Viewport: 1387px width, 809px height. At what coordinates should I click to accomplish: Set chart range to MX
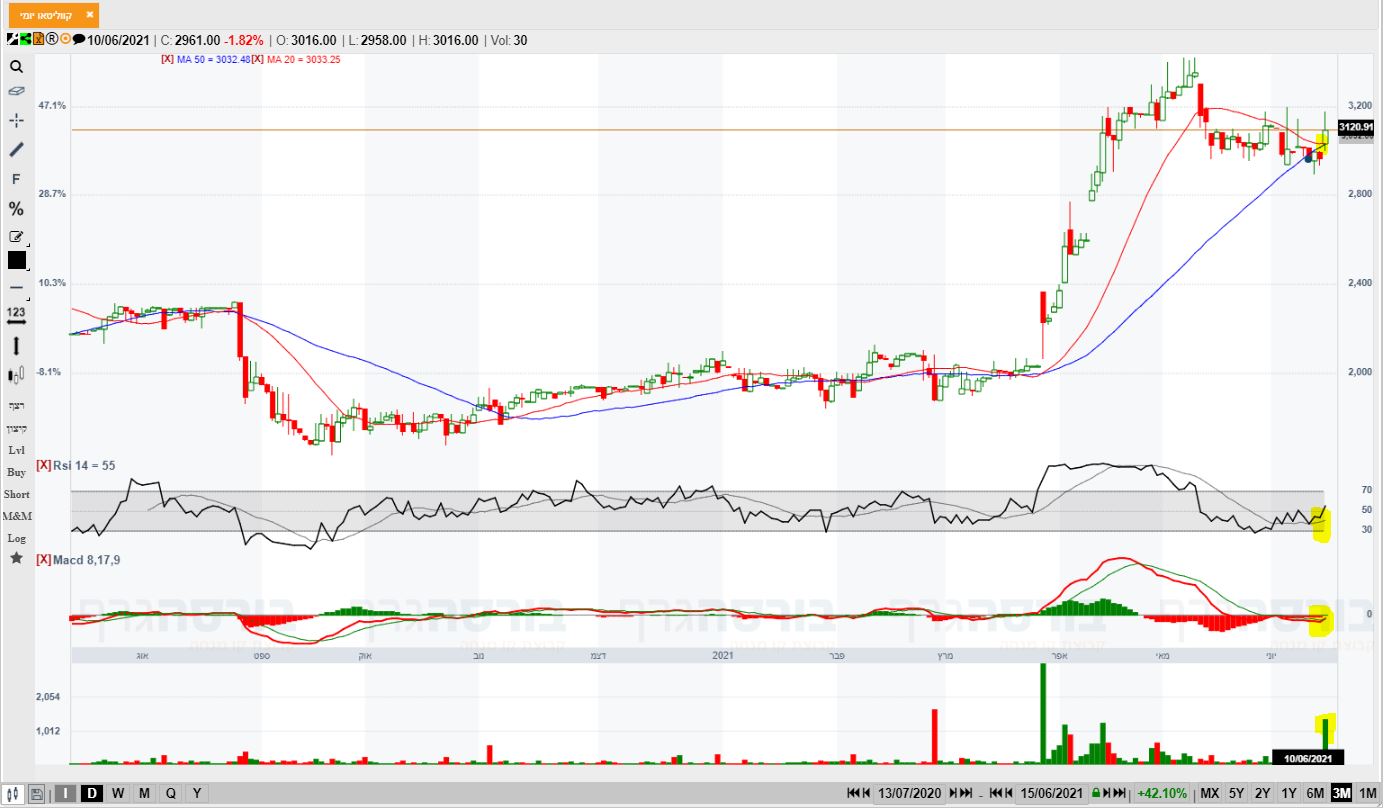[x=1210, y=793]
